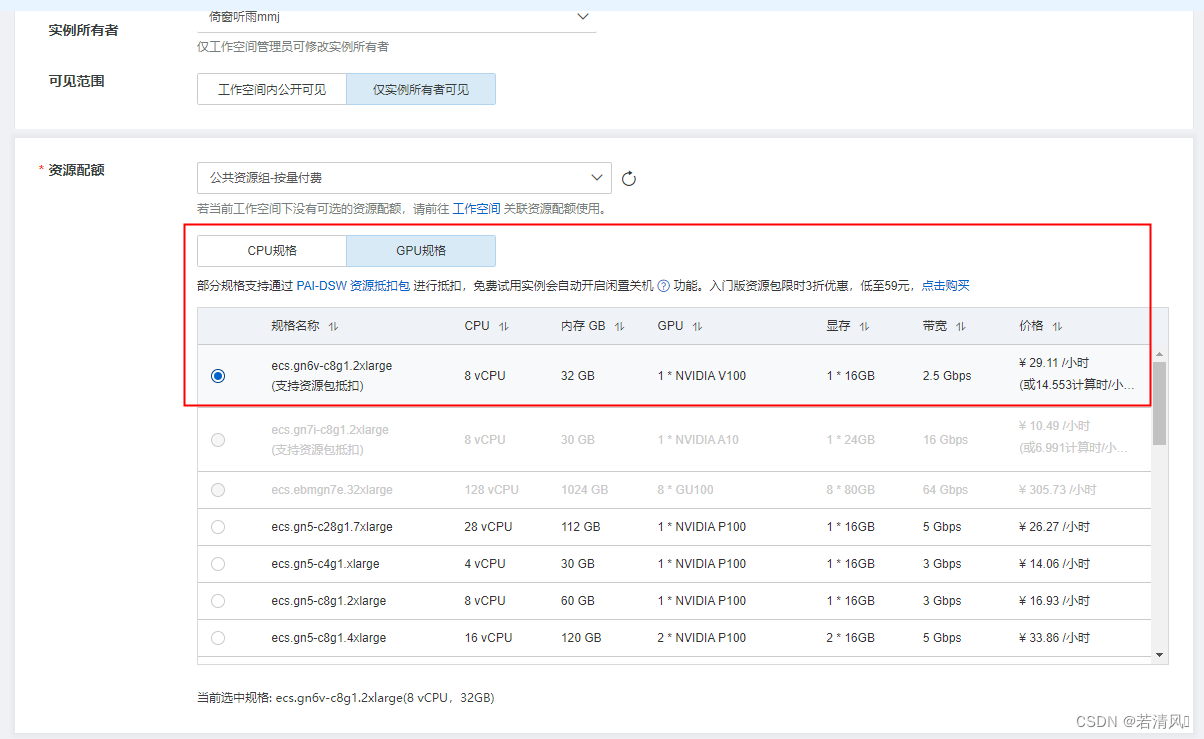Image resolution: width=1204 pixels, height=739 pixels.
Task: Click the ¥ 33.86 /小时 price cell
Action: (1055, 638)
